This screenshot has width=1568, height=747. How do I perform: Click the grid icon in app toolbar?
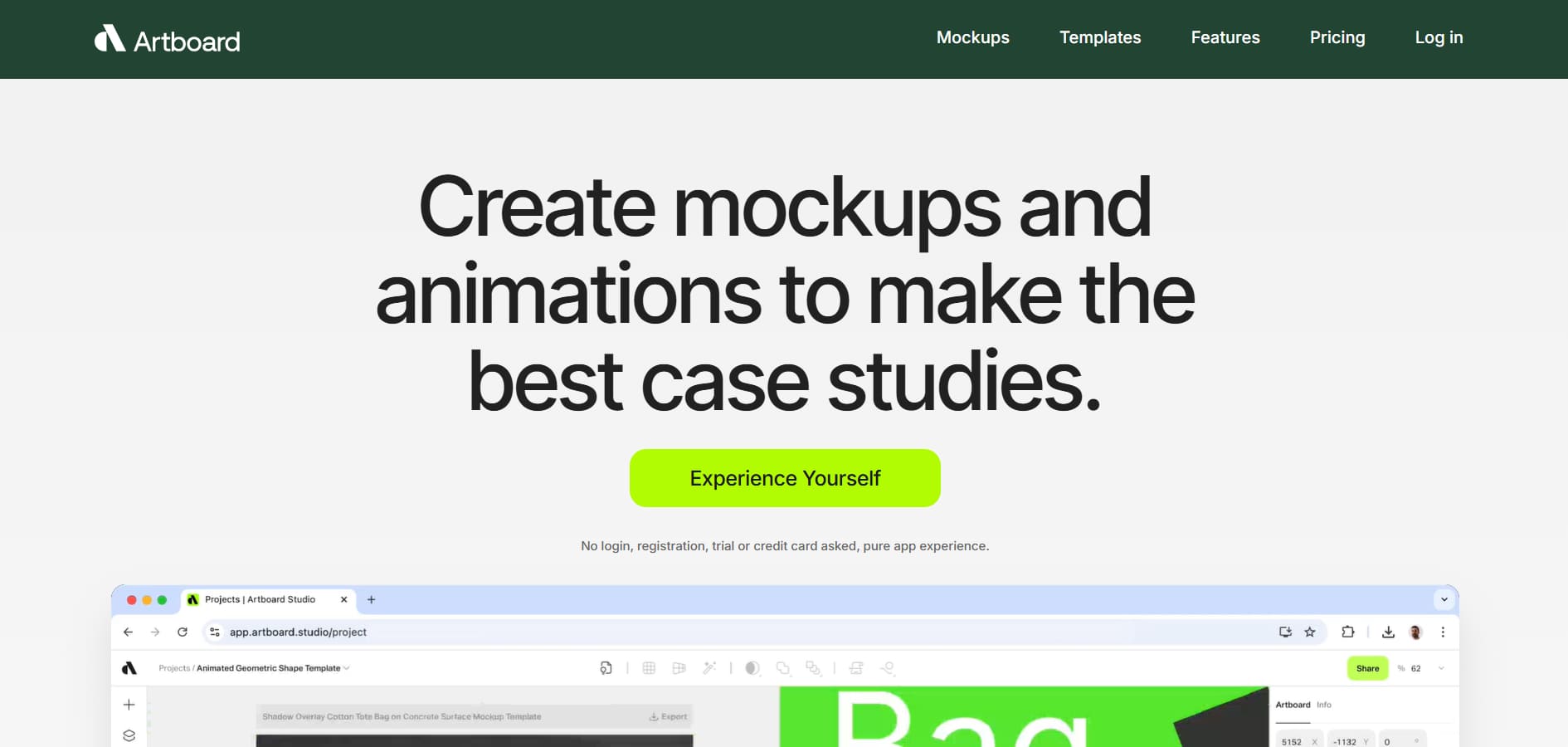(x=649, y=668)
